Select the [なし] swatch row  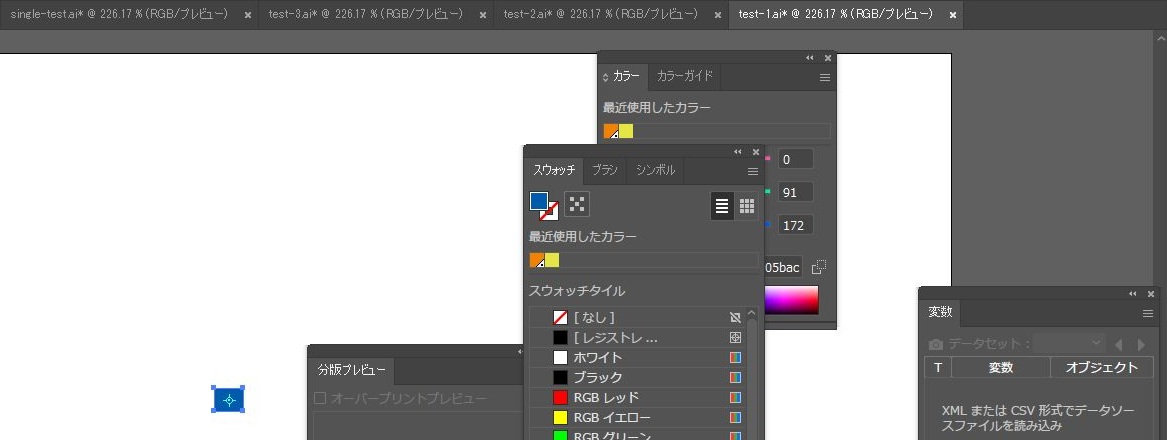click(x=636, y=317)
